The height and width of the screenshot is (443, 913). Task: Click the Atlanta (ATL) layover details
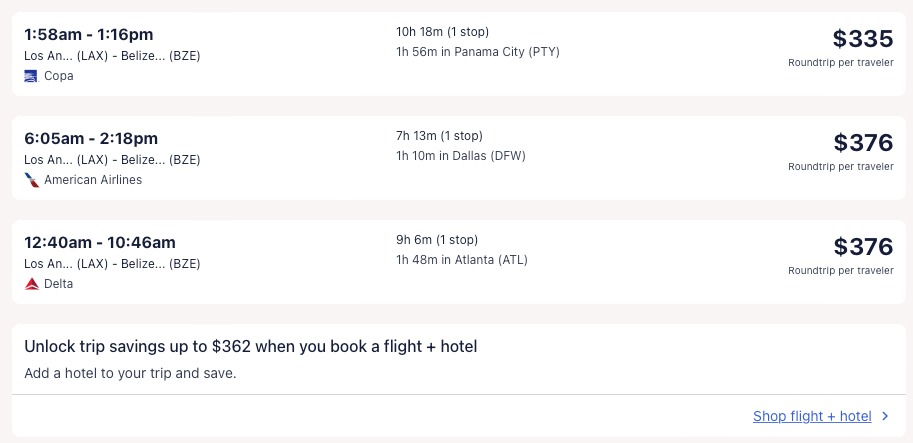[462, 260]
